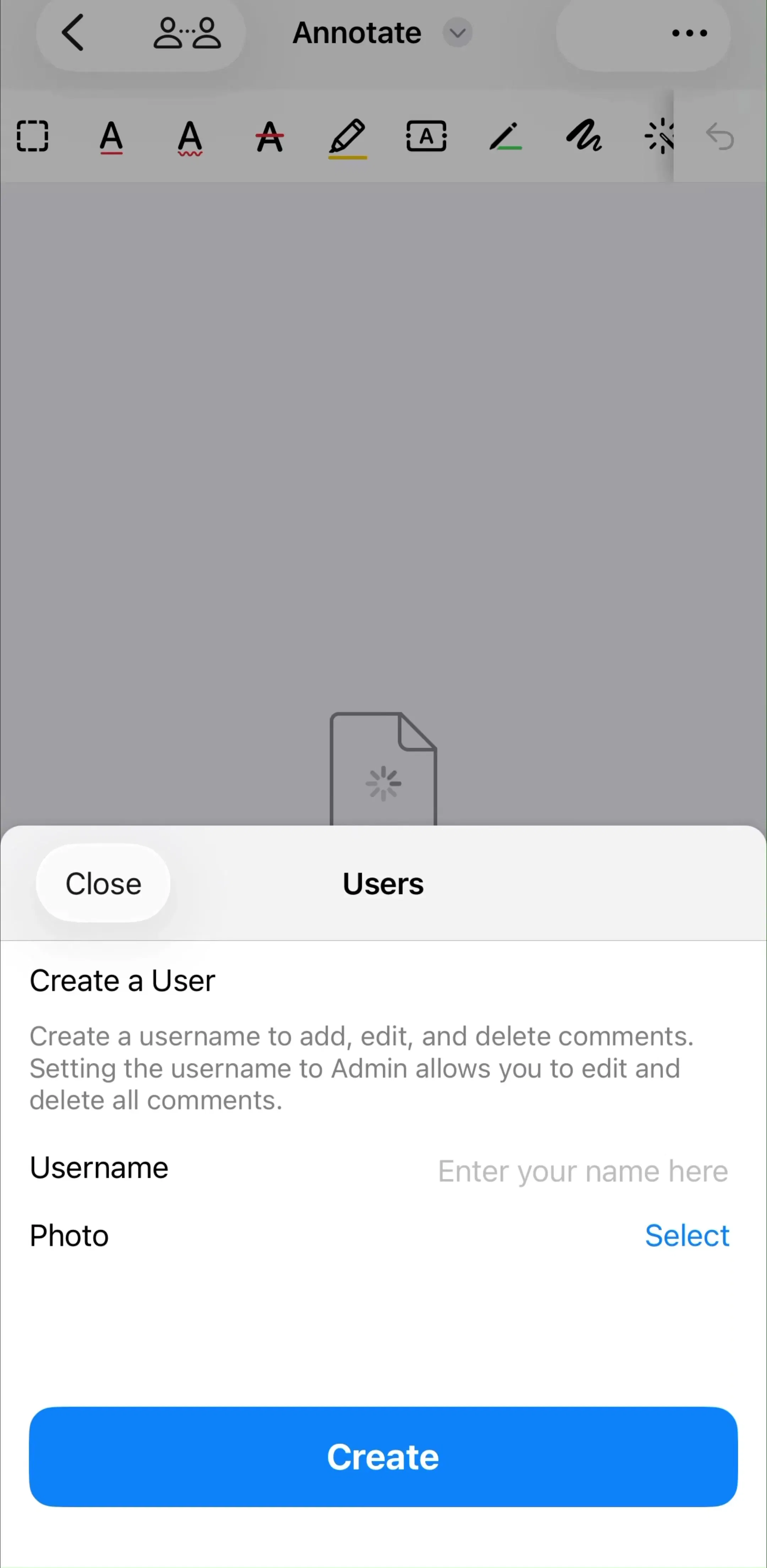The image size is (767, 1568).
Task: Open the three-dot more options menu
Action: [689, 33]
